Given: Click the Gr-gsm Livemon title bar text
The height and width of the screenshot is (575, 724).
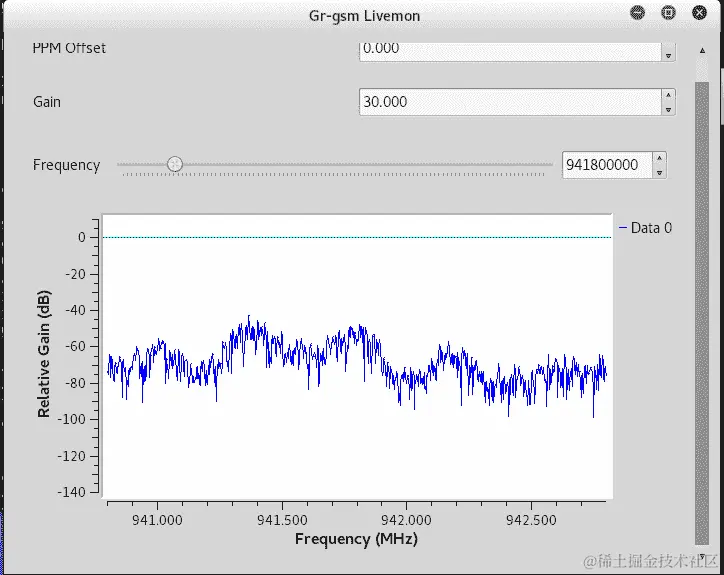Looking at the screenshot, I should coord(364,16).
